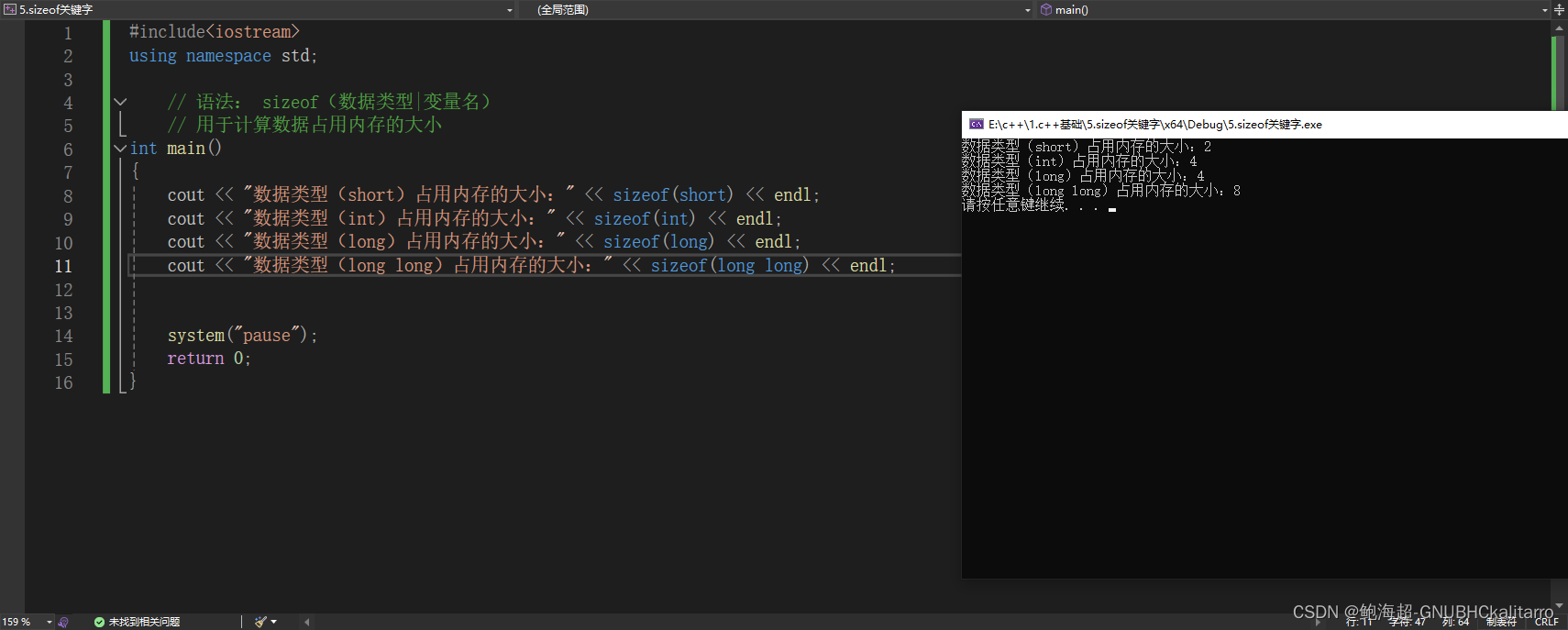Click the 制表符 indentation setting

coord(1501,622)
